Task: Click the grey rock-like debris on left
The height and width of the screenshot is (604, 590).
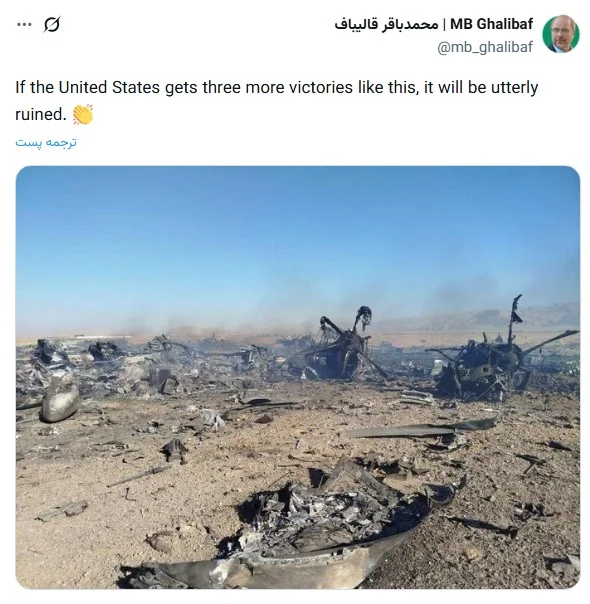Action: (60, 401)
